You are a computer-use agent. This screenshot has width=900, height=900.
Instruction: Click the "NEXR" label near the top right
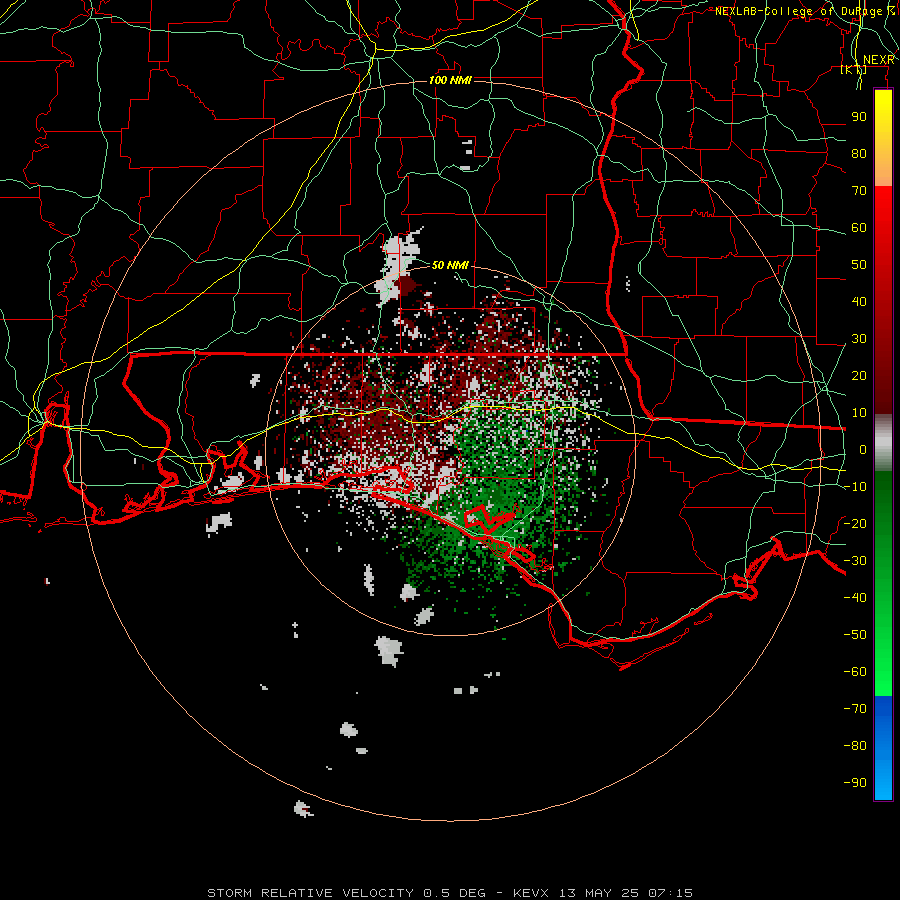tap(879, 60)
